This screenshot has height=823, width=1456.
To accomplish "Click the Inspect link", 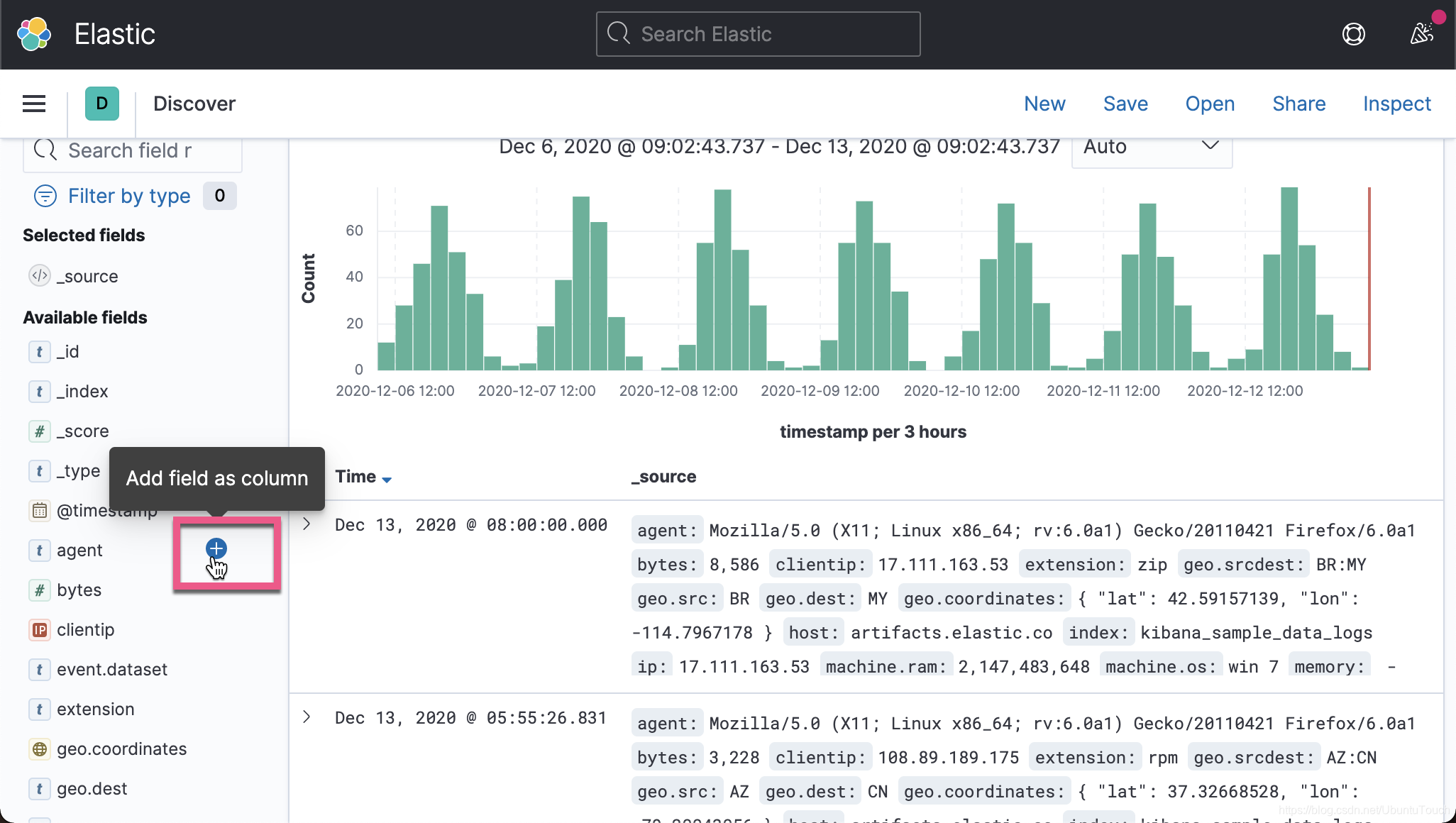I will [x=1396, y=104].
